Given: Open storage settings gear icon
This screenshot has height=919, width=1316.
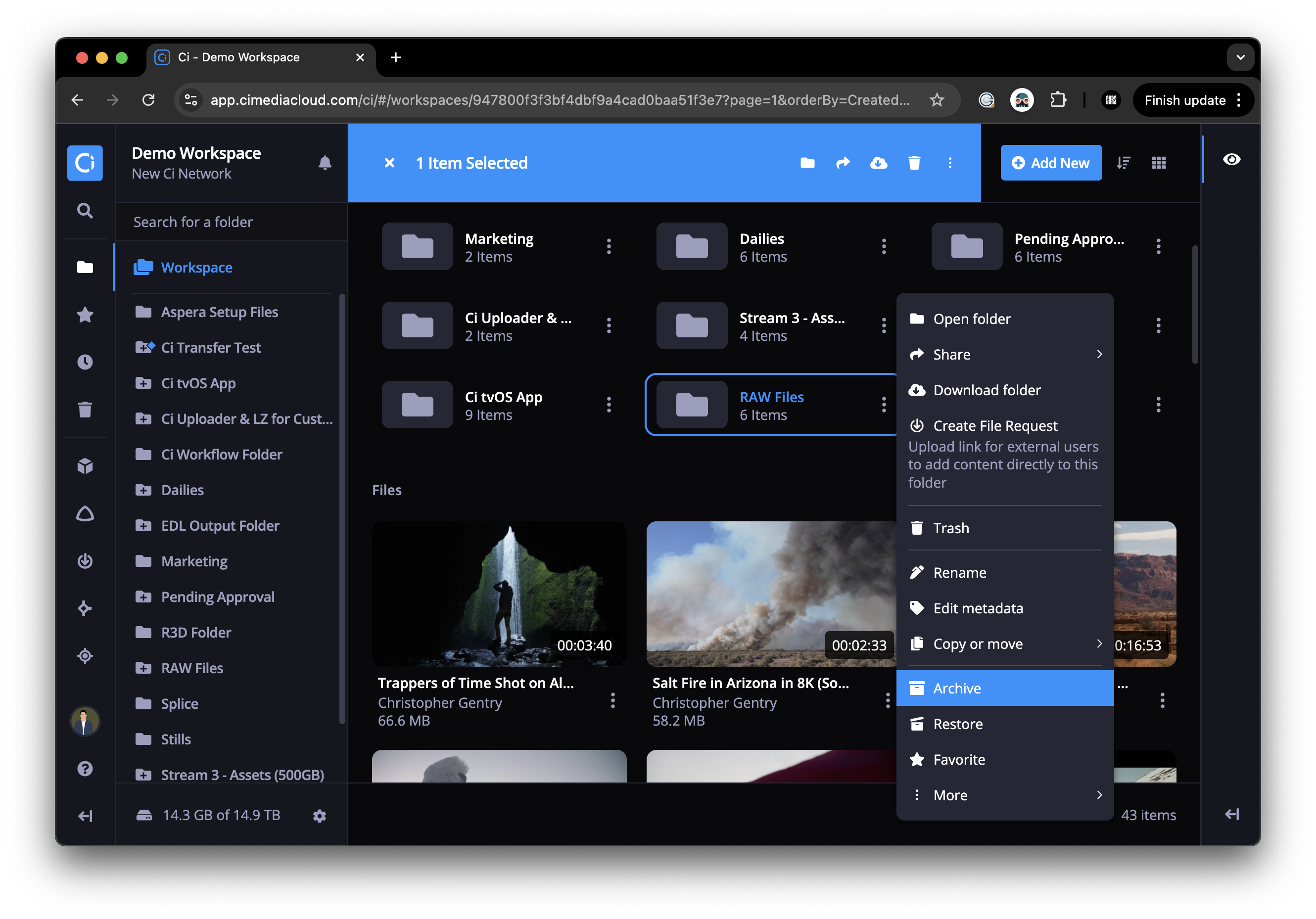Looking at the screenshot, I should point(320,816).
